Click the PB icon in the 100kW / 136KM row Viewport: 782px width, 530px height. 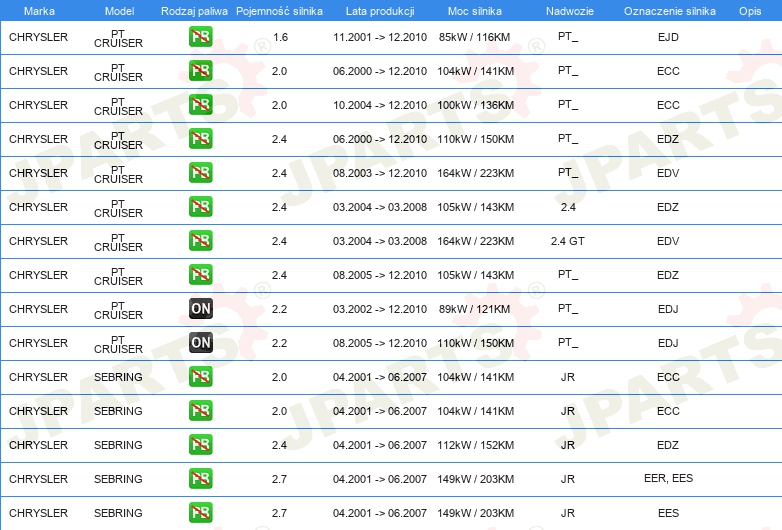point(200,105)
